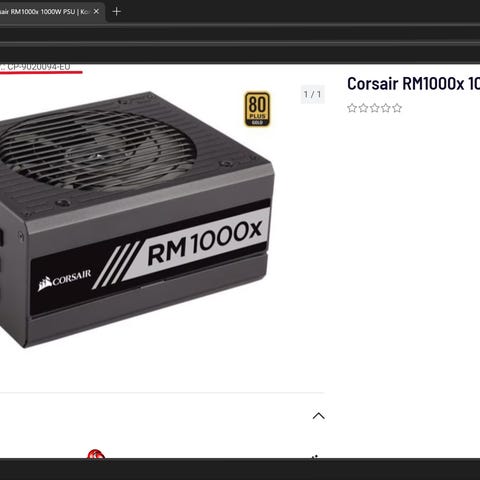480x480 pixels.
Task: Click the 80 Plus Gold badge icon
Action: [x=257, y=109]
